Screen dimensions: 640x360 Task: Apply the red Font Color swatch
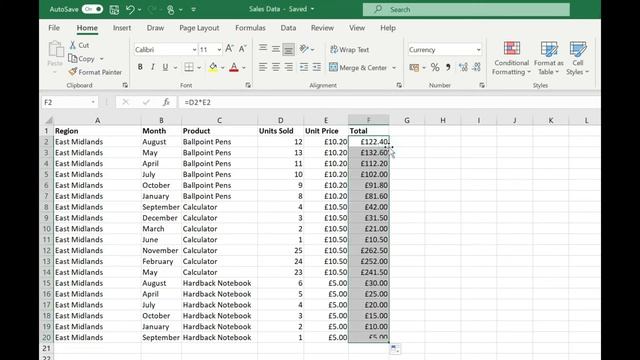(234, 67)
